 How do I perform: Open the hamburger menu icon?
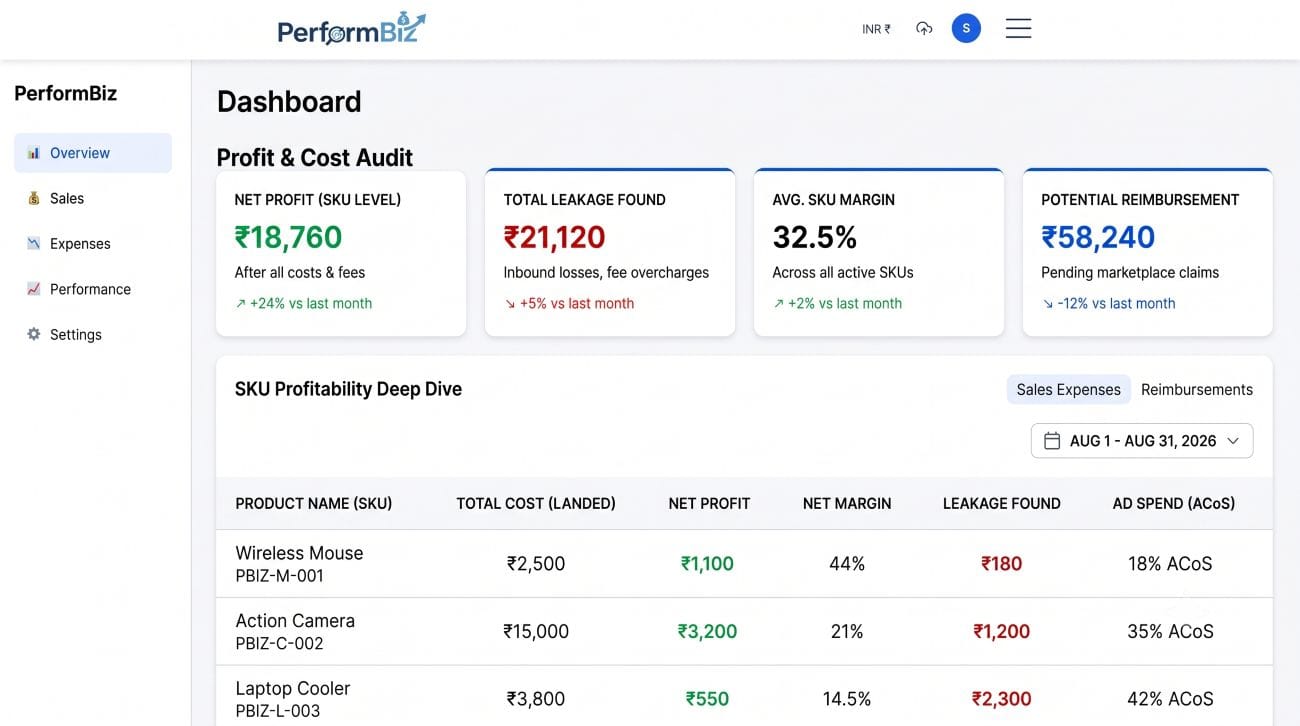point(1018,29)
